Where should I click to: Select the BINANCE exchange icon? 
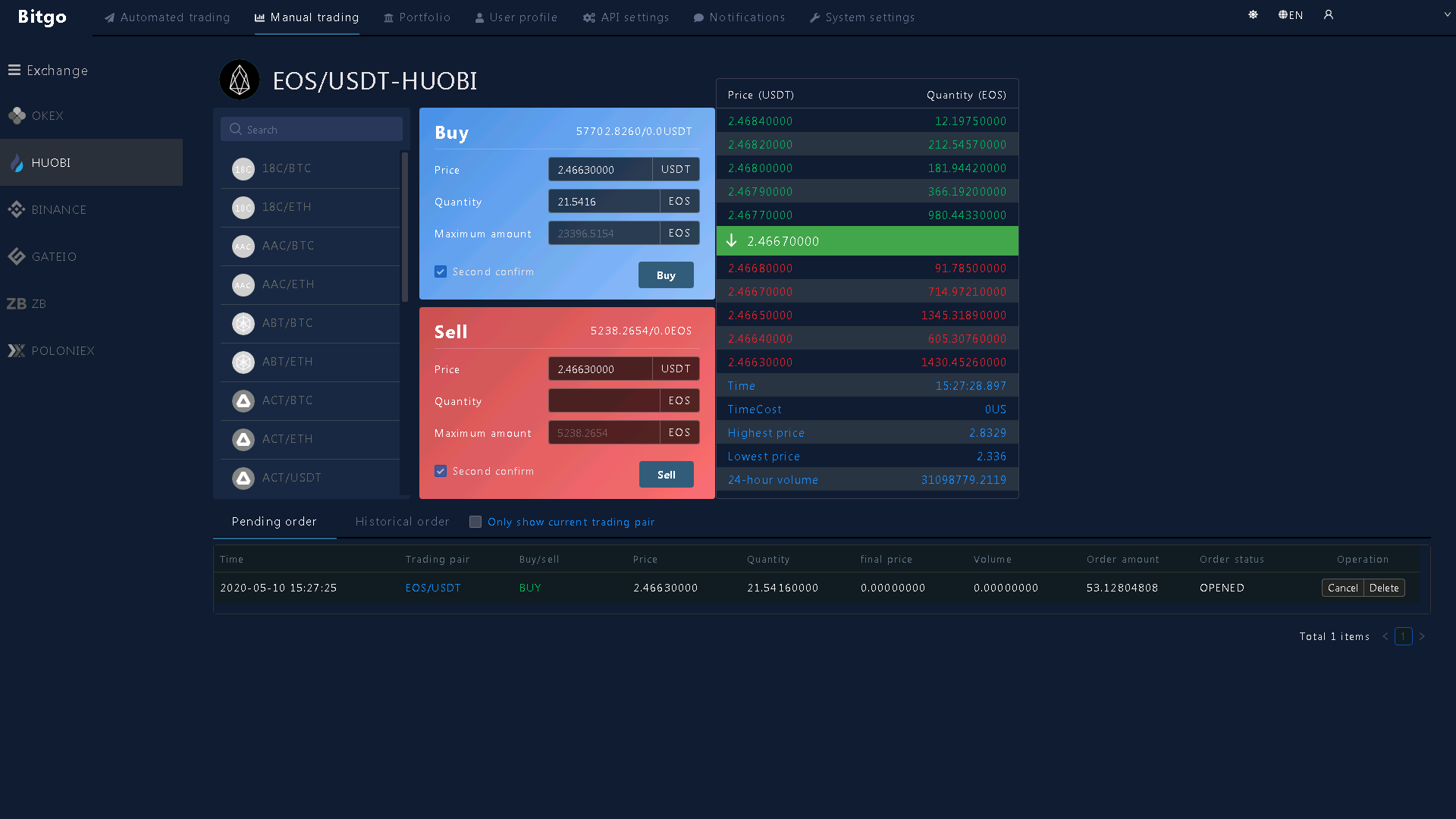click(17, 209)
